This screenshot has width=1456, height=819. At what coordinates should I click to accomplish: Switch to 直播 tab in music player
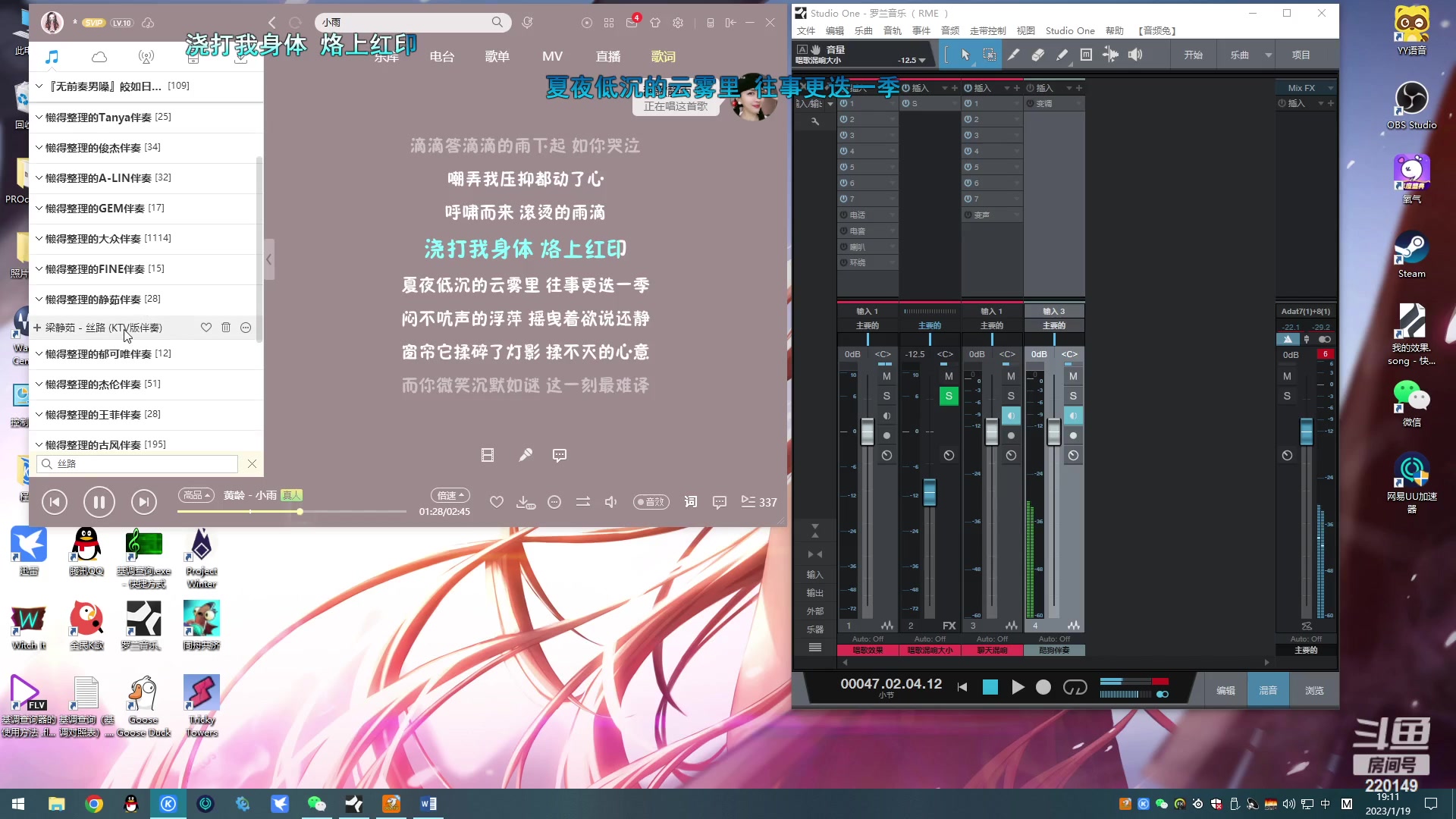tap(608, 57)
